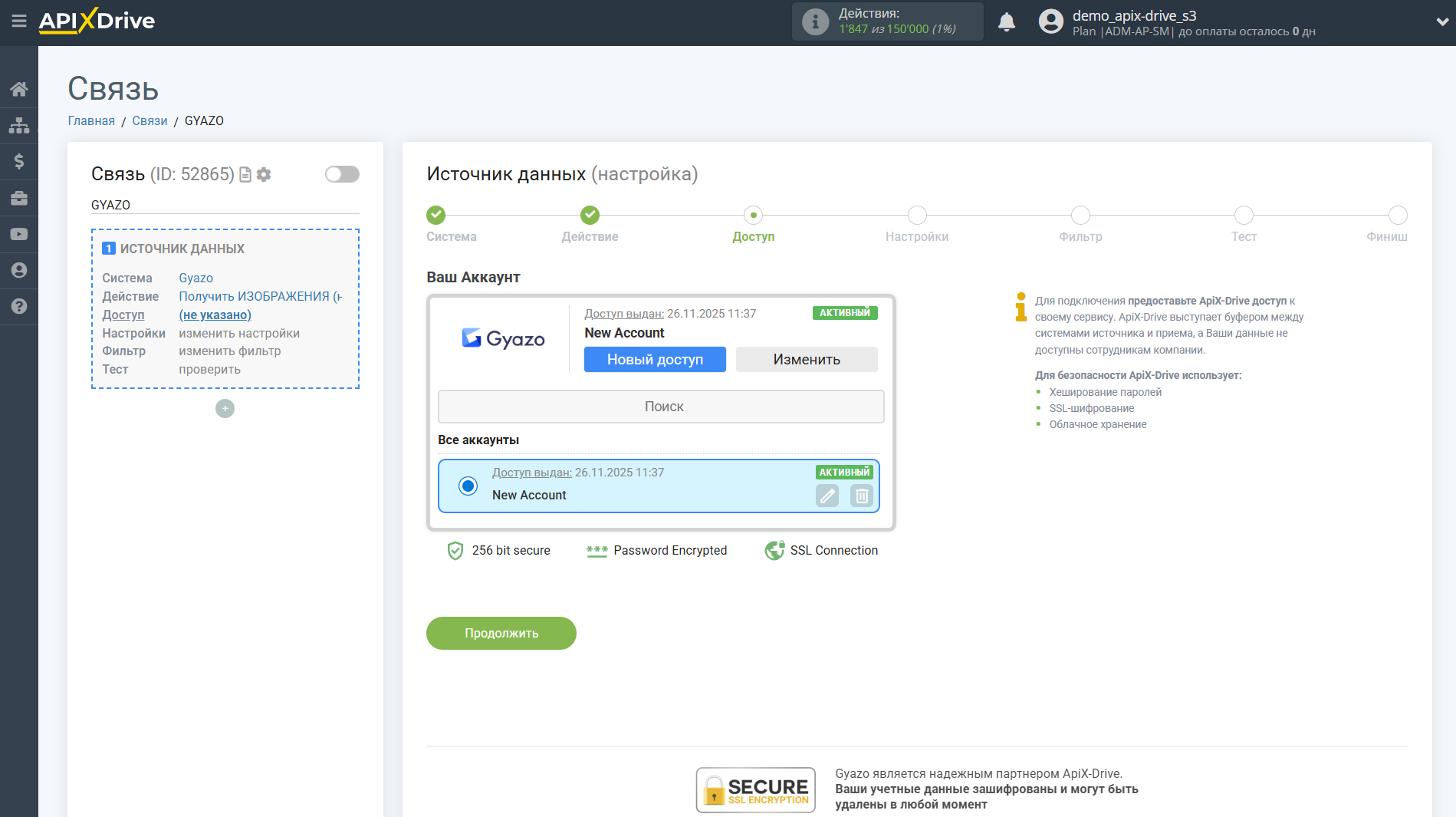Open the notifications bell icon
The height and width of the screenshot is (817, 1456).
[1007, 21]
